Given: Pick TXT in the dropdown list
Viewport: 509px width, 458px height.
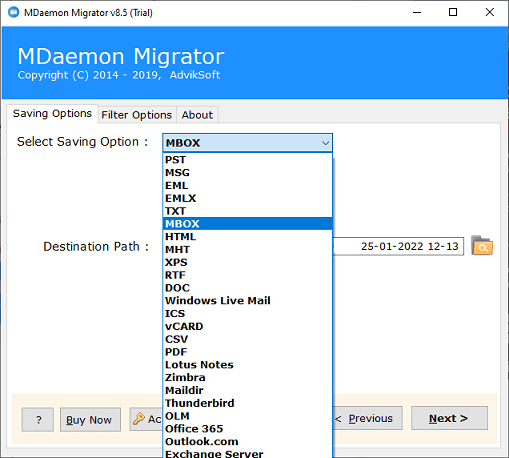Looking at the screenshot, I should click(247, 211).
